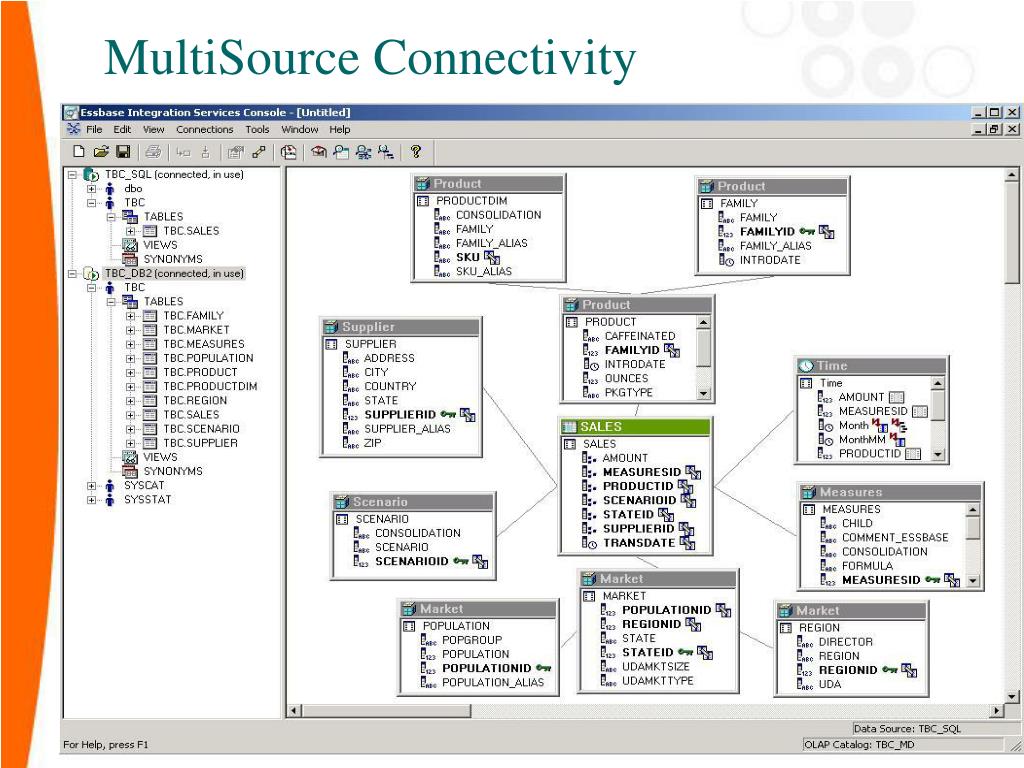
Task: Click the red transform icon beside Month
Action: coord(880,426)
